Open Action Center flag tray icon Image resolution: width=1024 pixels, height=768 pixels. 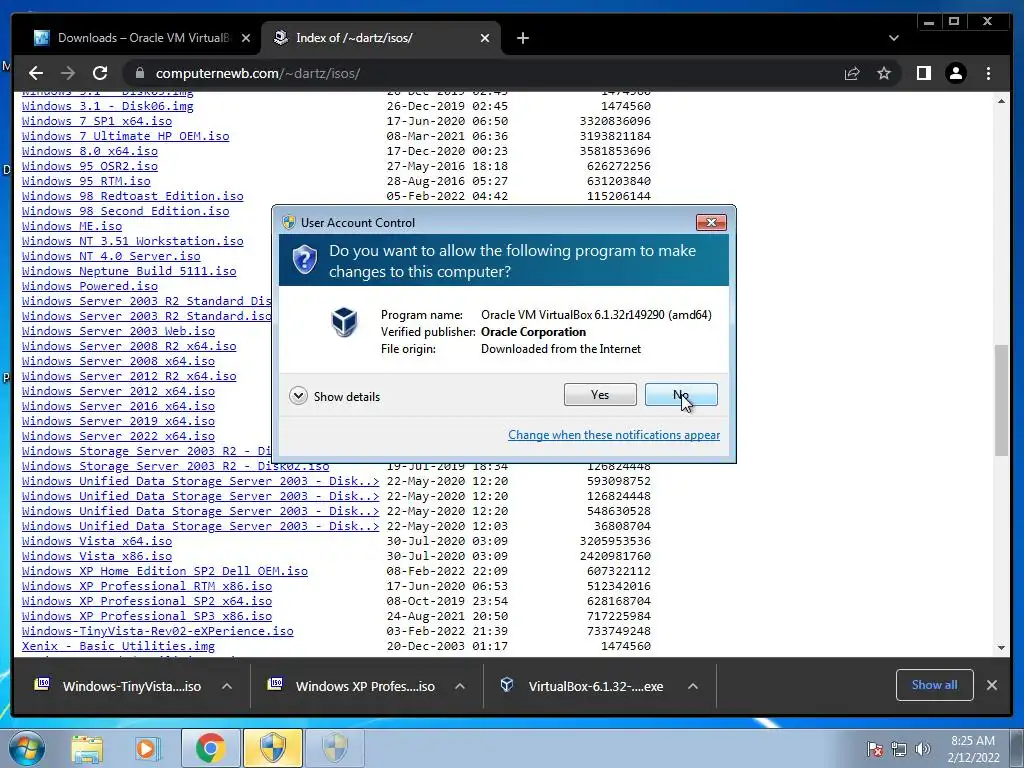875,749
